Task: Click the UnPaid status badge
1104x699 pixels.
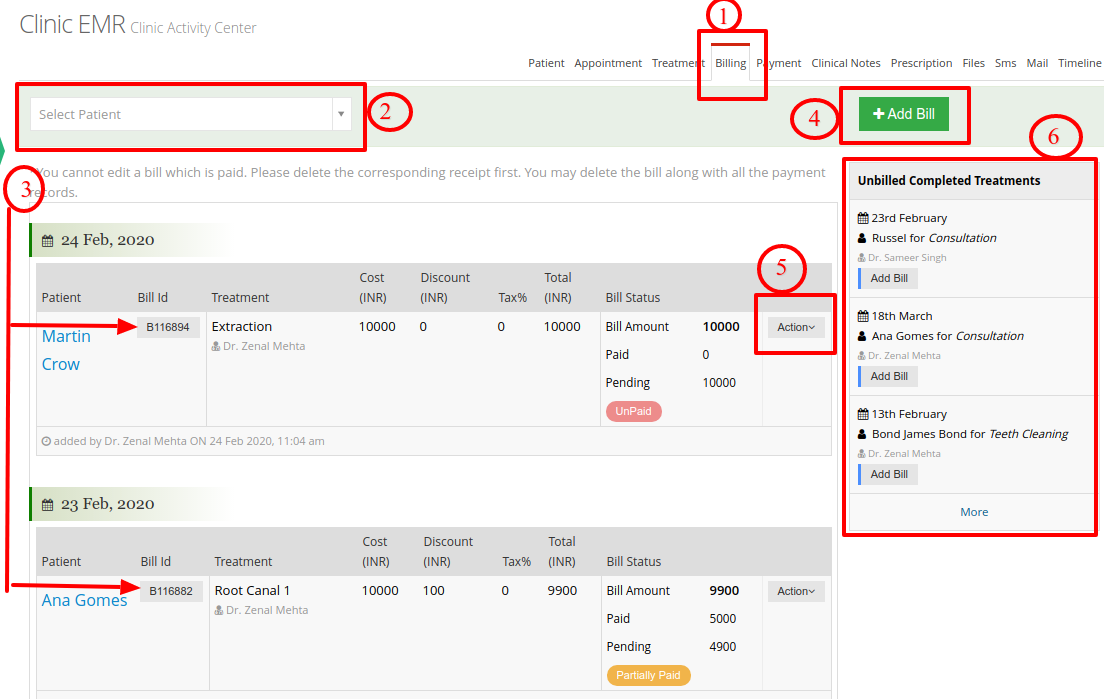Action: point(633,411)
